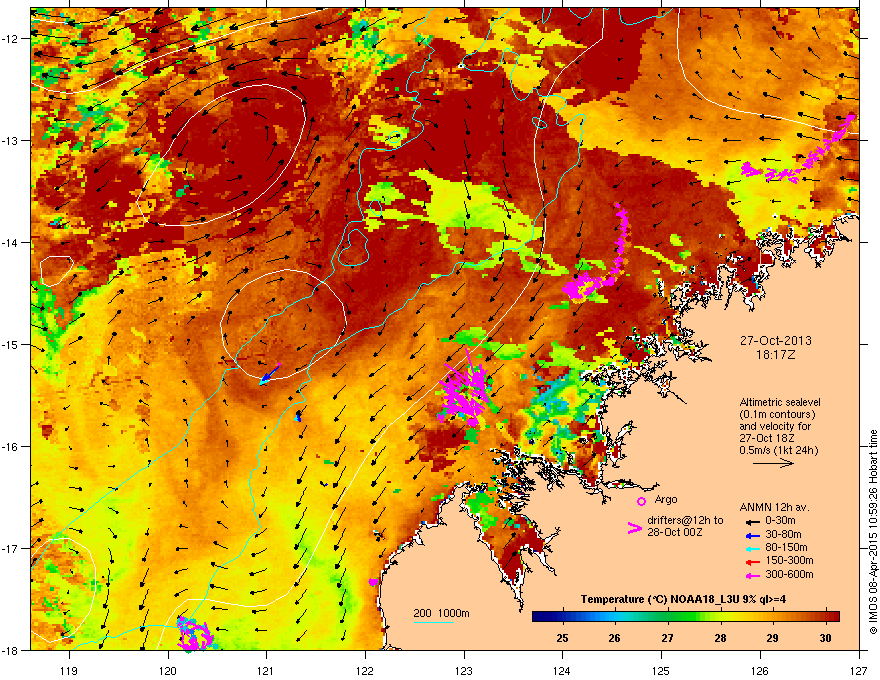Click the '80-150m' depth label
The image size is (880, 680).
786,548
